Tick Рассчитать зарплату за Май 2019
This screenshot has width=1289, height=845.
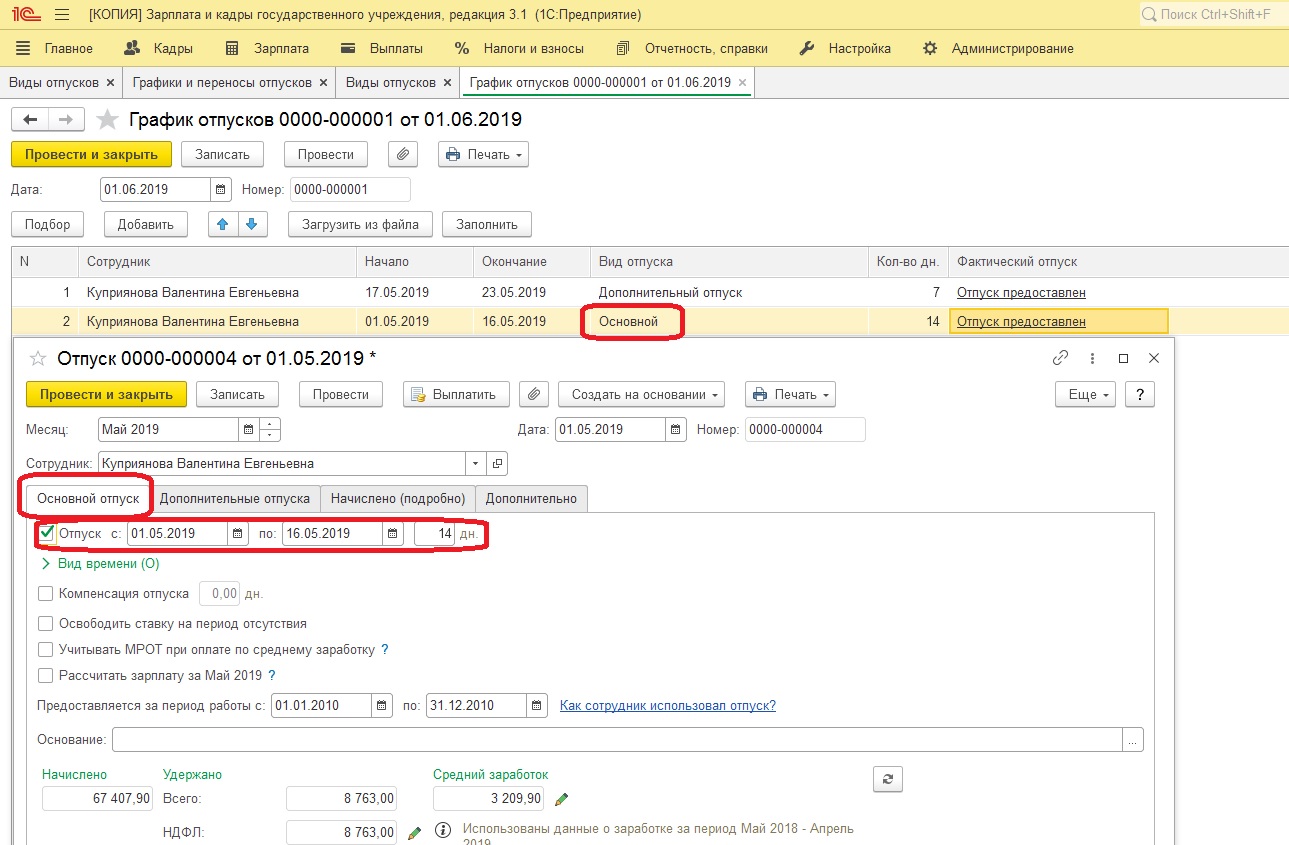click(45, 676)
